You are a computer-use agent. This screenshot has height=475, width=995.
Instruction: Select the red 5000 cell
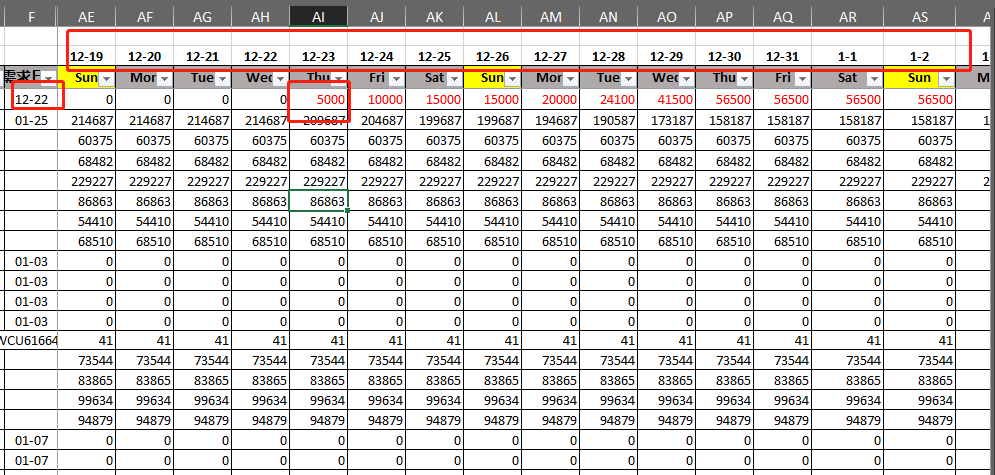[x=319, y=100]
